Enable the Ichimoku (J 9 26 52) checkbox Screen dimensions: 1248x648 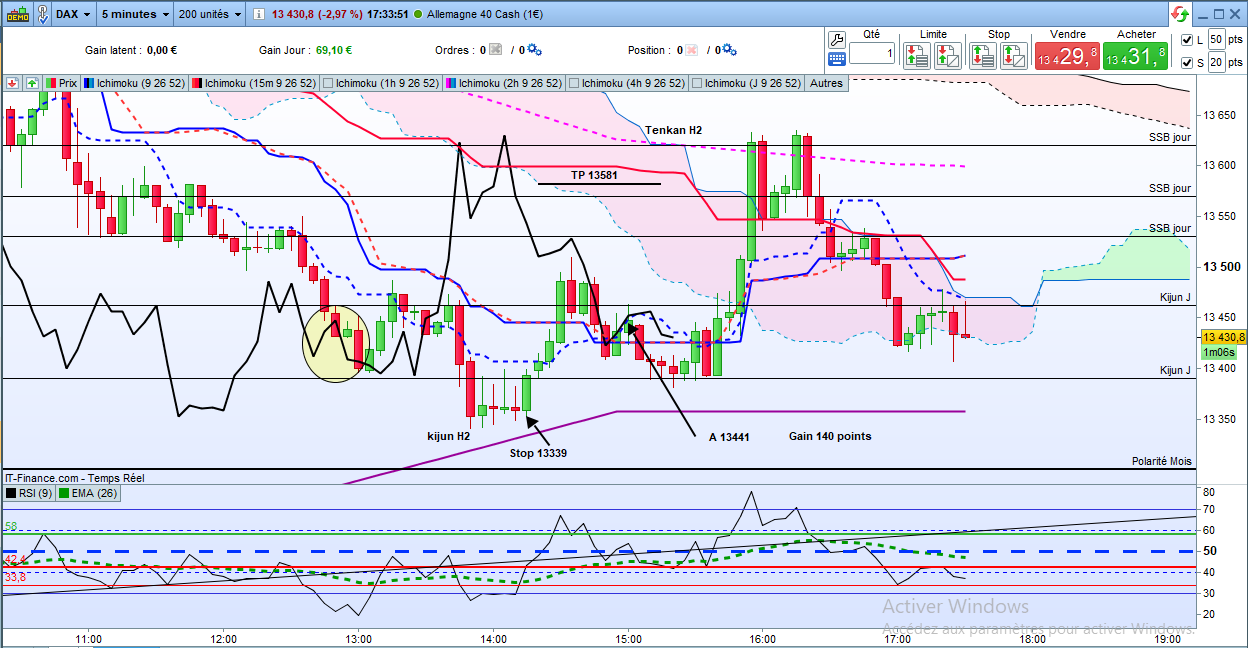click(697, 84)
